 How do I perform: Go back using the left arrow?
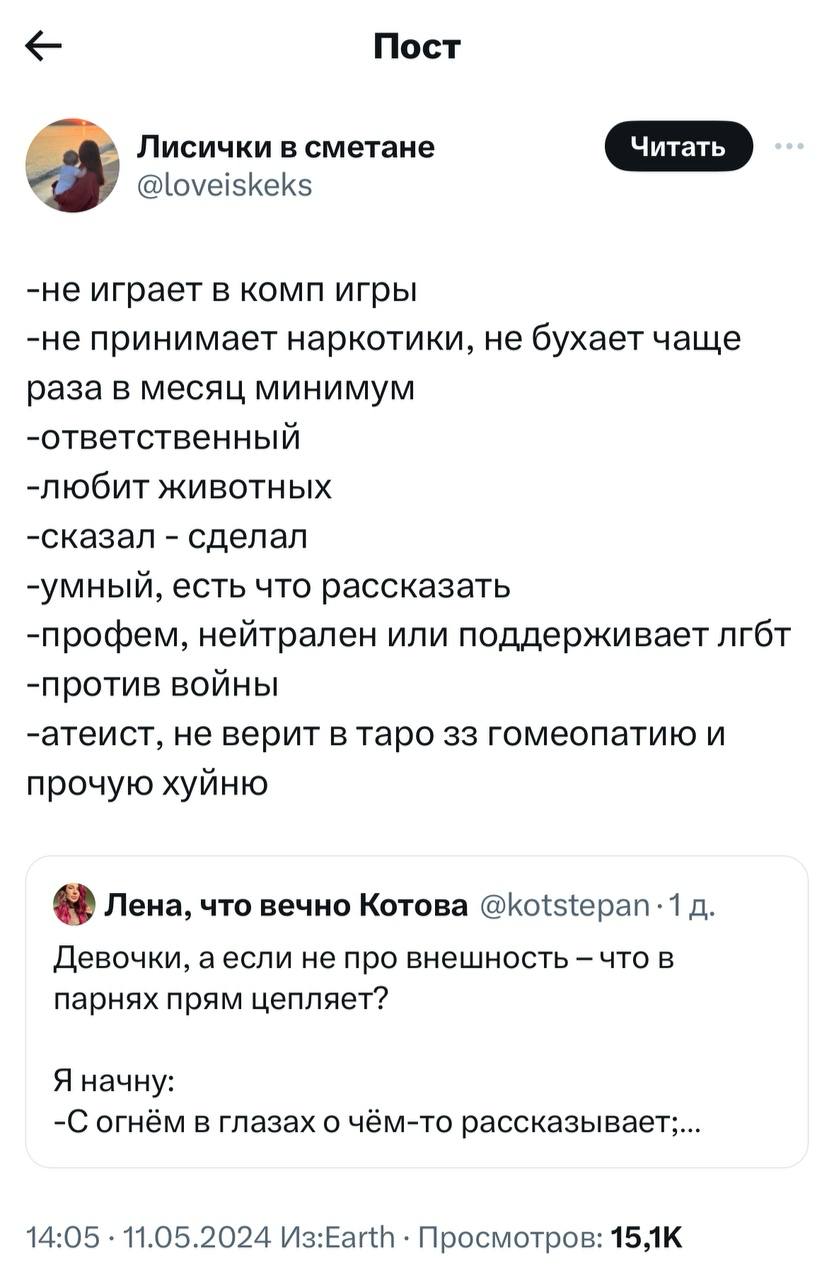pos(43,46)
